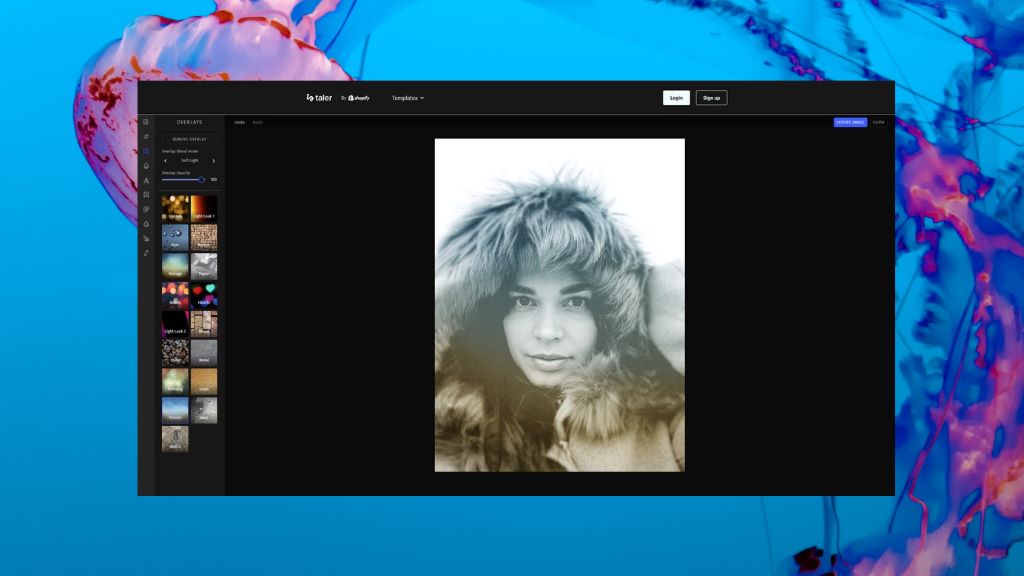This screenshot has width=1024, height=576.
Task: Click the Sign up button
Action: (711, 98)
